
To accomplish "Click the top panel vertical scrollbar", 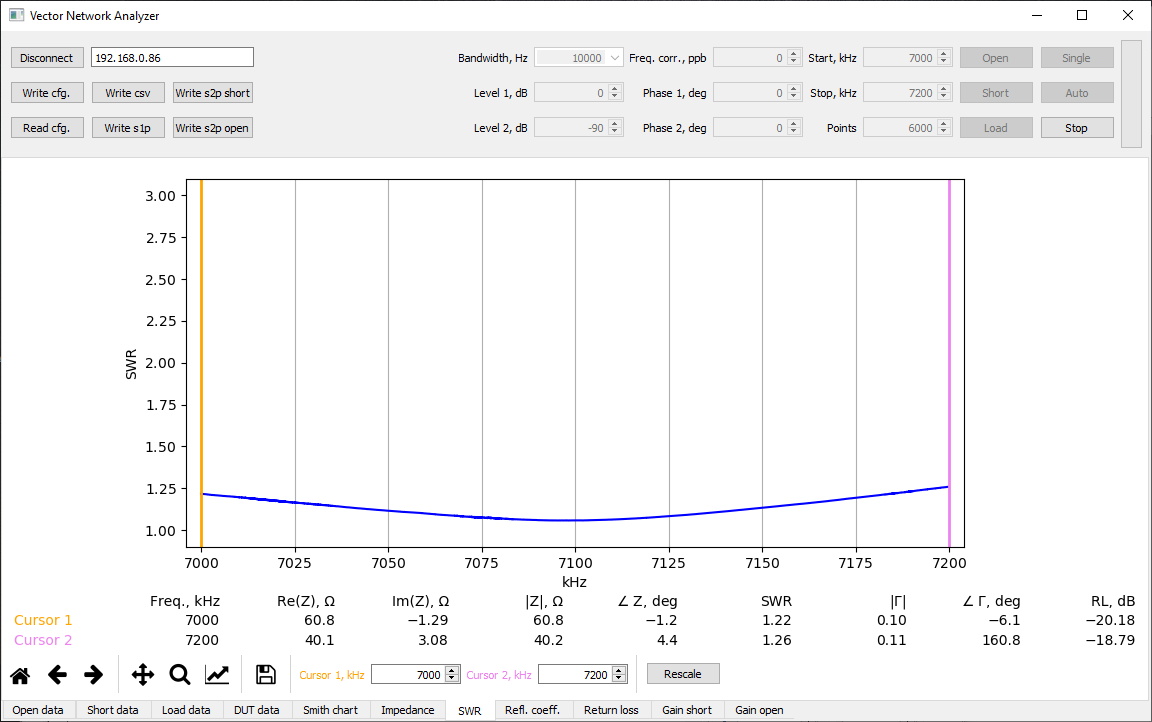I will pos(1131,94).
